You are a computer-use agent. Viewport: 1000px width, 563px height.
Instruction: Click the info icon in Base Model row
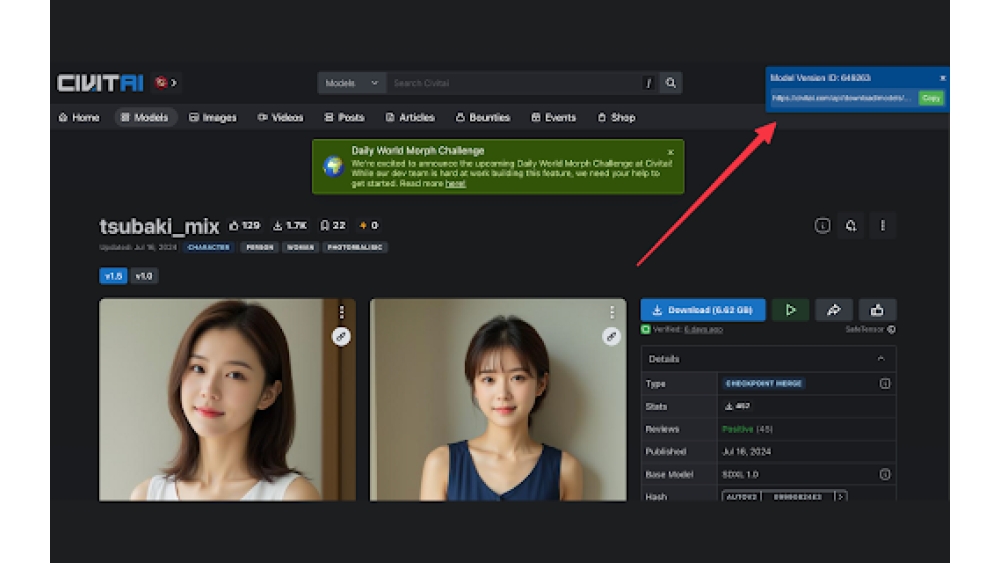click(x=885, y=474)
